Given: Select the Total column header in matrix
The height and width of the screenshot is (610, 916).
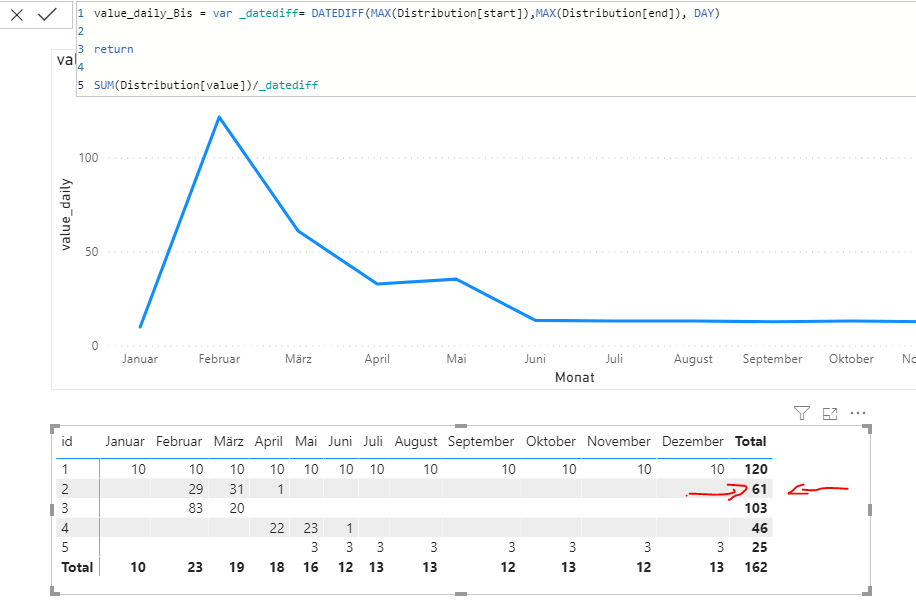Looking at the screenshot, I should pyautogui.click(x=751, y=441).
